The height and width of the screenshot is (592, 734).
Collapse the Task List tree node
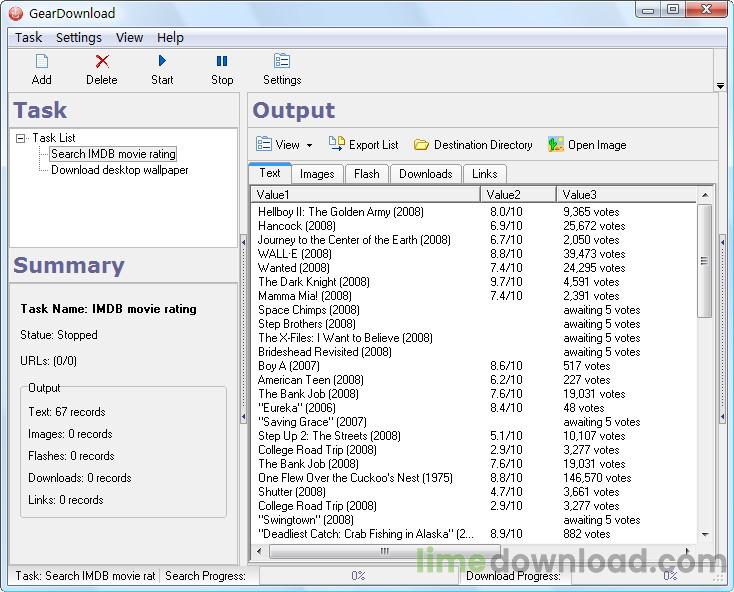point(20,138)
